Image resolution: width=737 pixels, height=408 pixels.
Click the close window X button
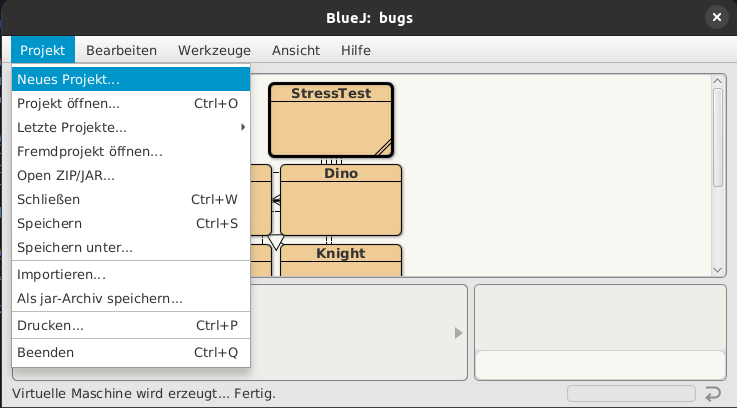716,18
